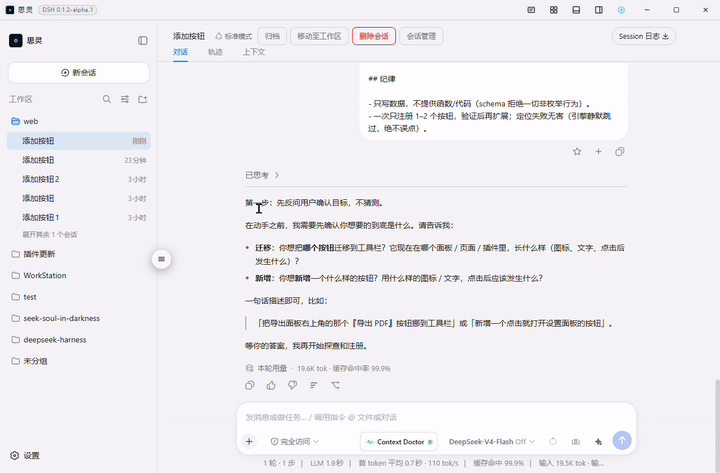Give the reply a thumbs down
This screenshot has height=473, width=720.
tap(292, 385)
